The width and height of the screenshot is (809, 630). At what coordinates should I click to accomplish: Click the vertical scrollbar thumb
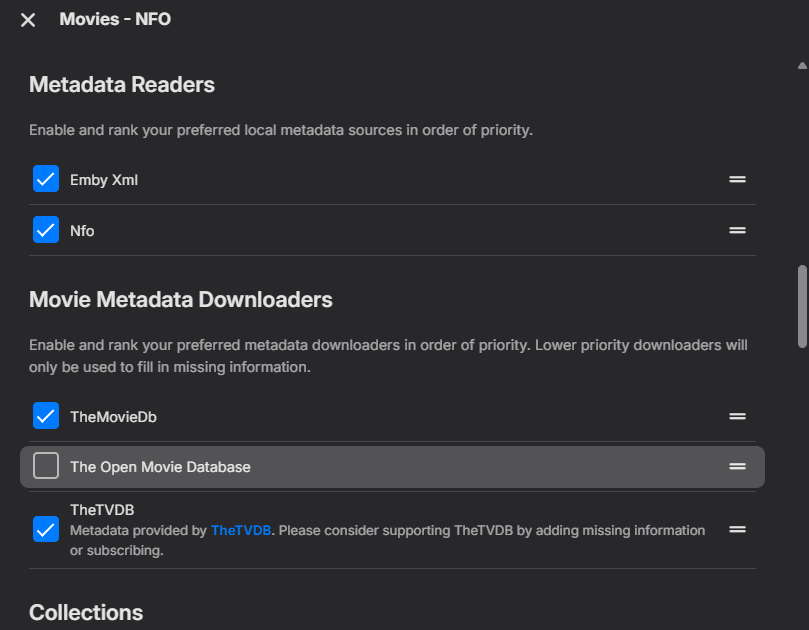[x=802, y=305]
